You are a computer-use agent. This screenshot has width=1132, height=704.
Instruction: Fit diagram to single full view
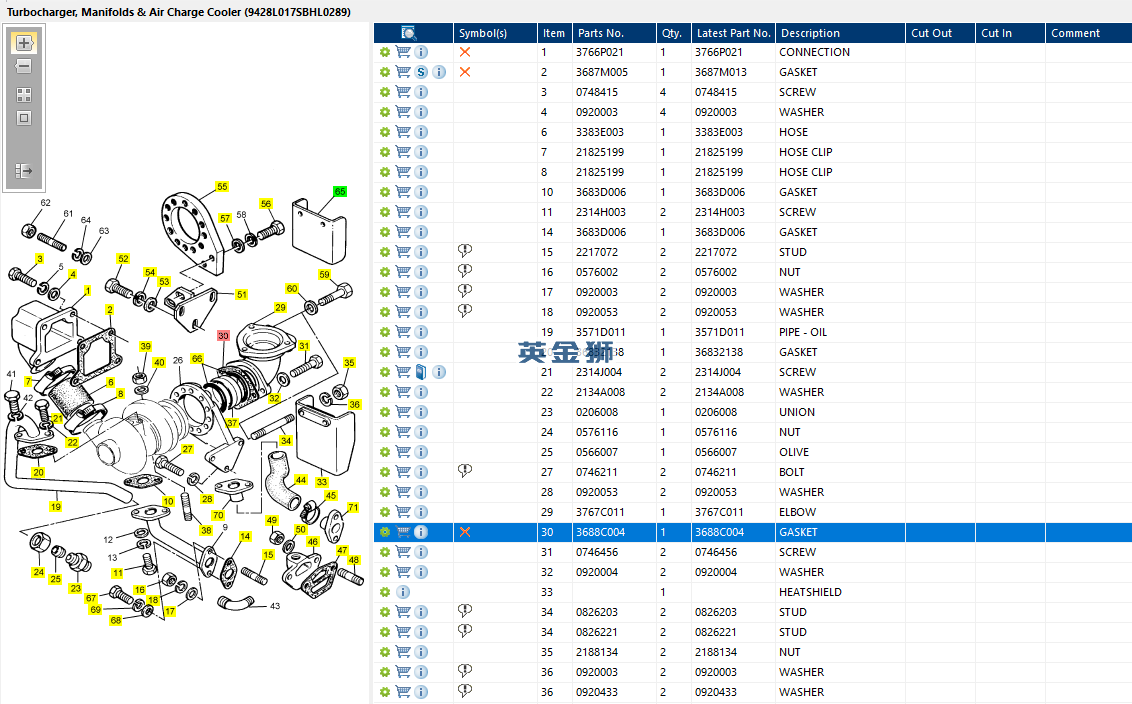point(24,118)
